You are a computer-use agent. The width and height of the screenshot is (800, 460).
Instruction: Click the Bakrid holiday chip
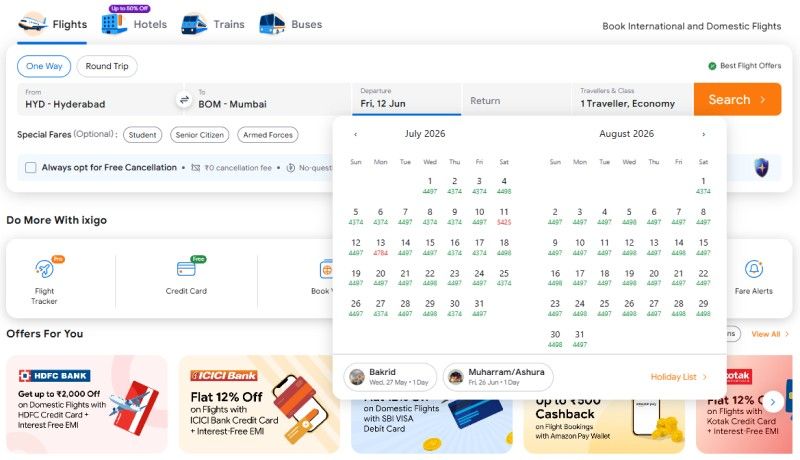(x=390, y=377)
